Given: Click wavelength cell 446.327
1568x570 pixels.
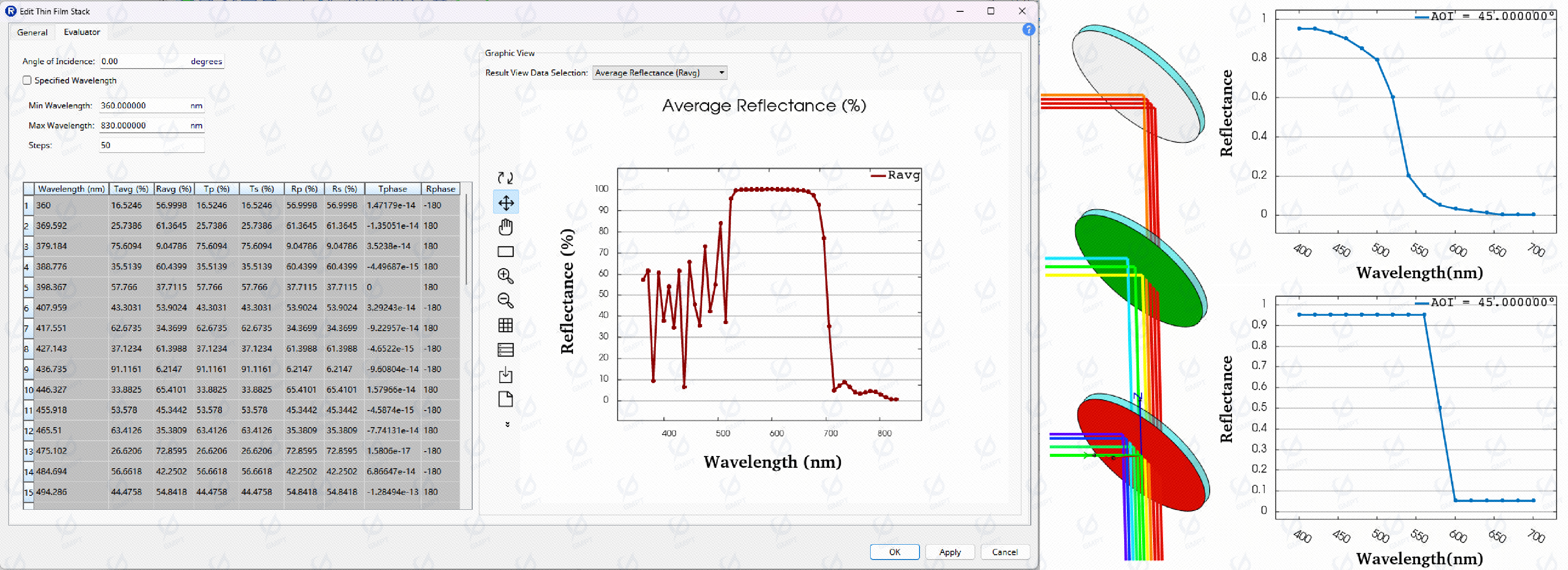Looking at the screenshot, I should tap(71, 390).
